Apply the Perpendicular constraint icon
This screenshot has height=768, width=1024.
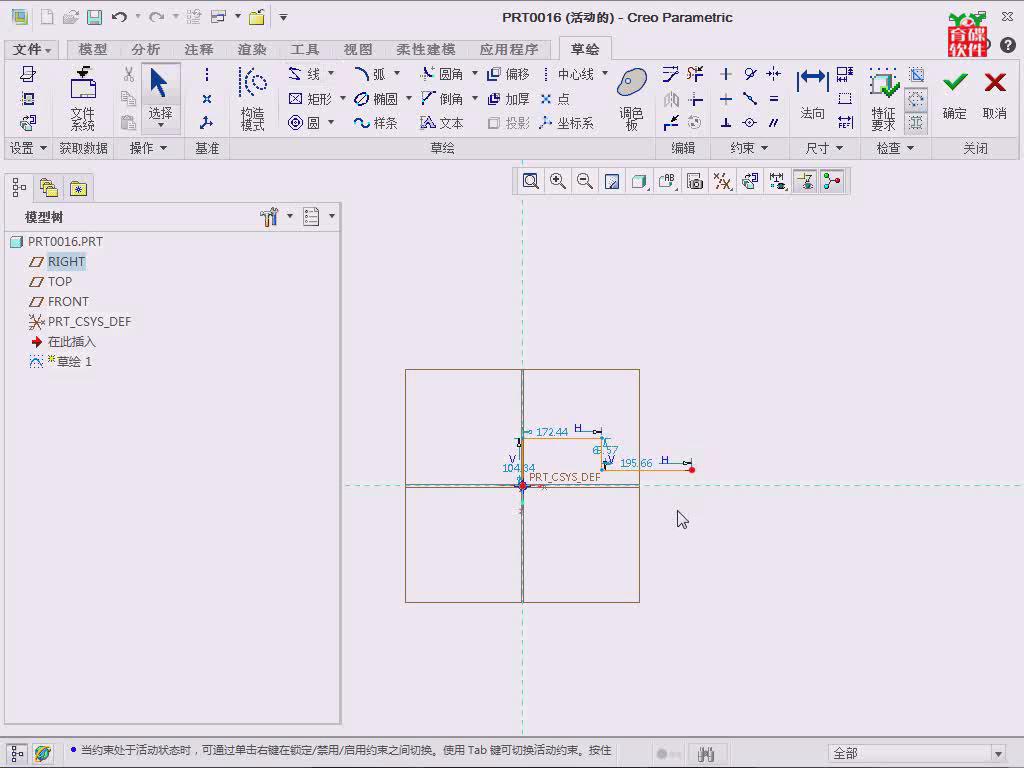click(726, 123)
